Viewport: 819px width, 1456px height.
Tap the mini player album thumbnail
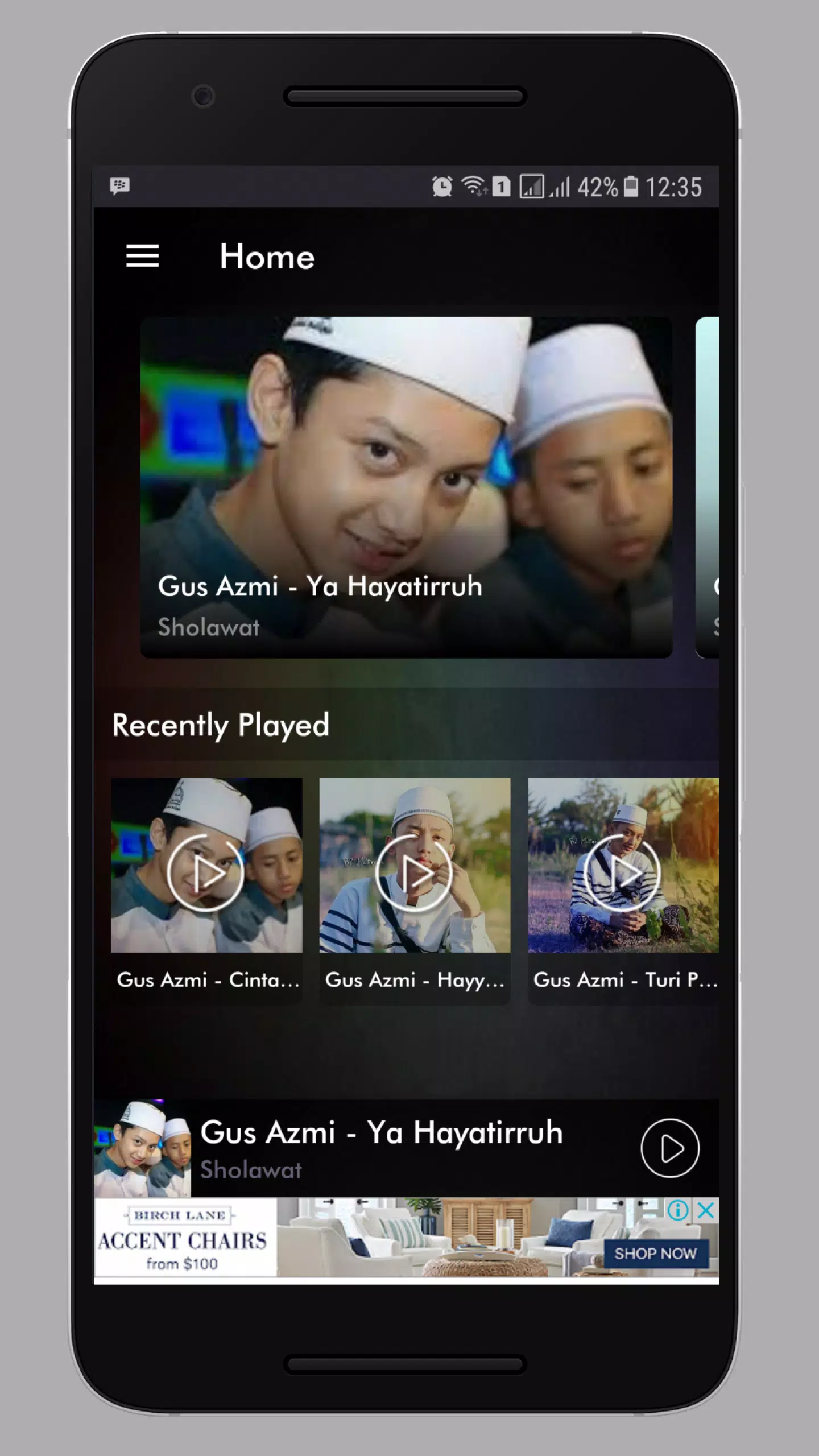click(x=143, y=1148)
